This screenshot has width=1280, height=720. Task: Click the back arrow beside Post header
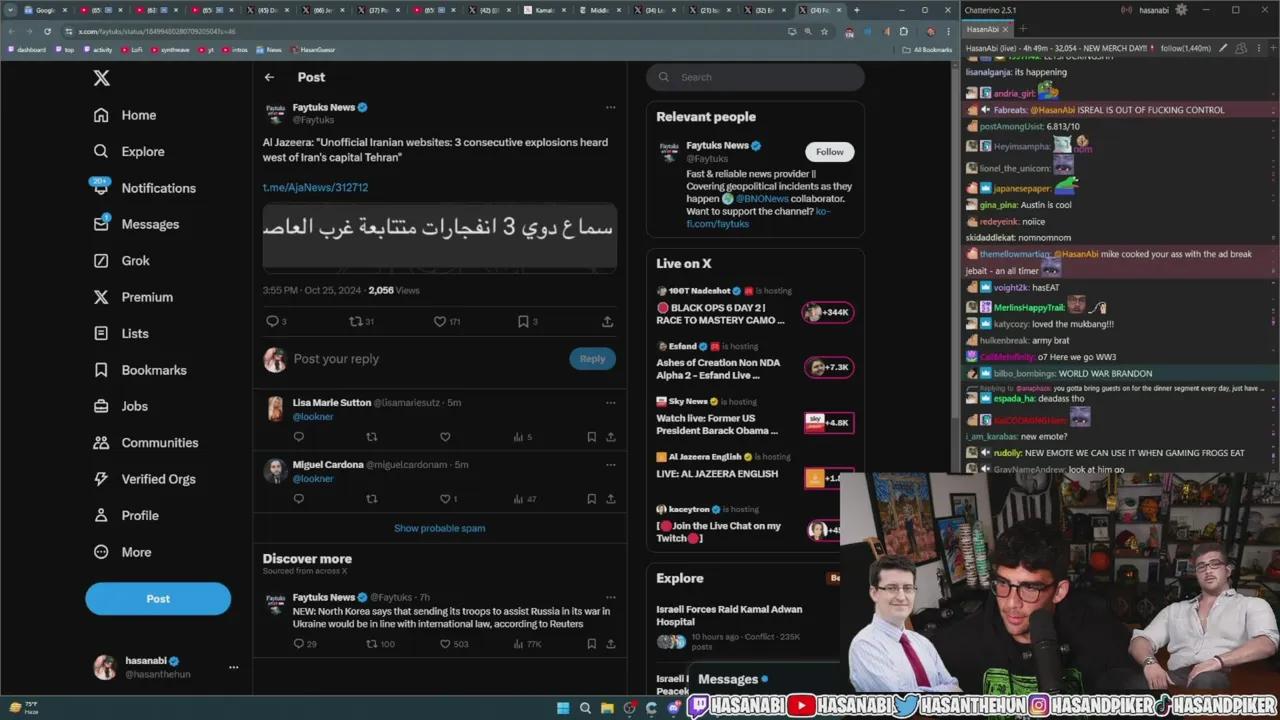click(269, 77)
